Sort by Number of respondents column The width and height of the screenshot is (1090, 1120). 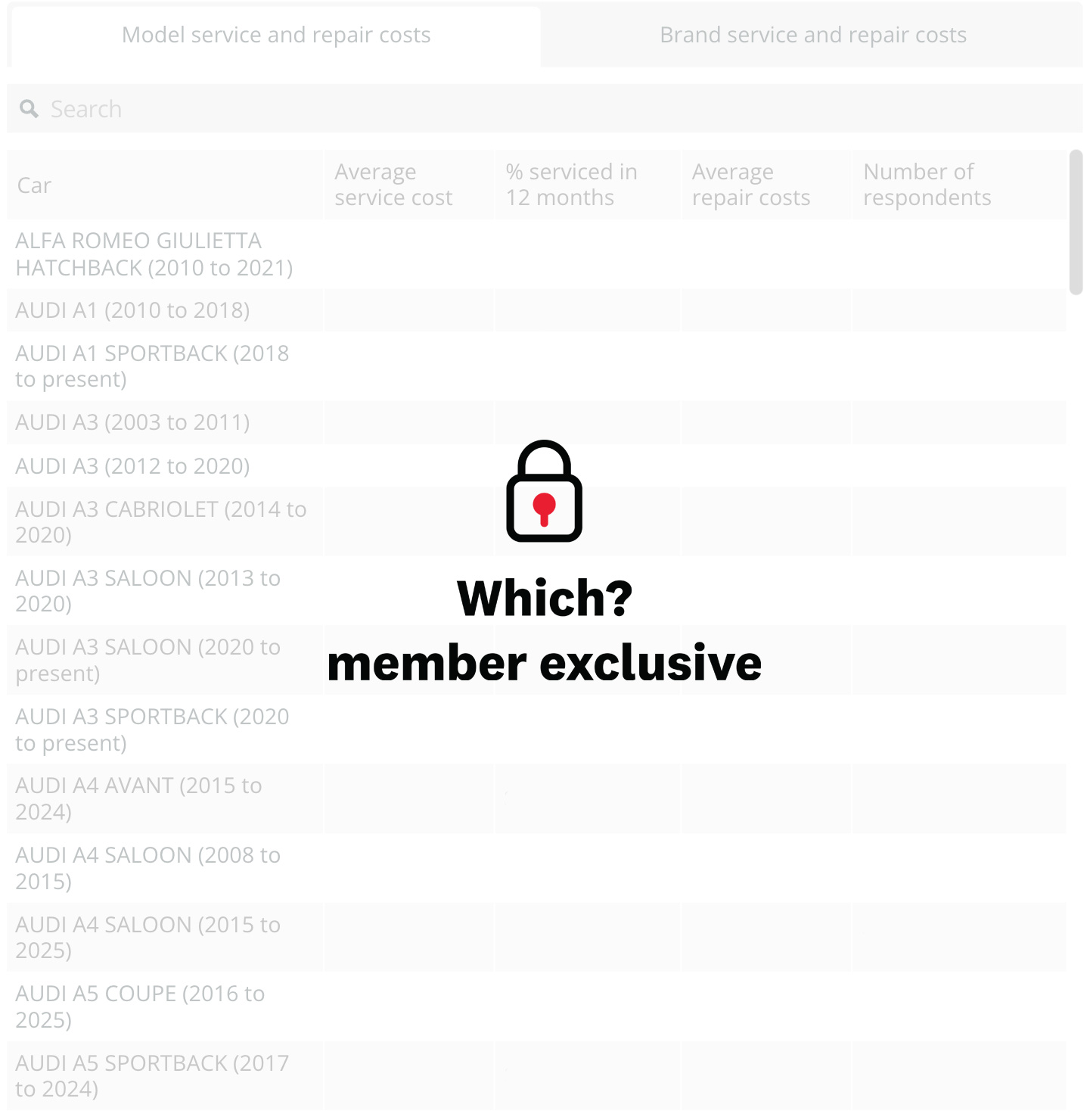(x=927, y=185)
